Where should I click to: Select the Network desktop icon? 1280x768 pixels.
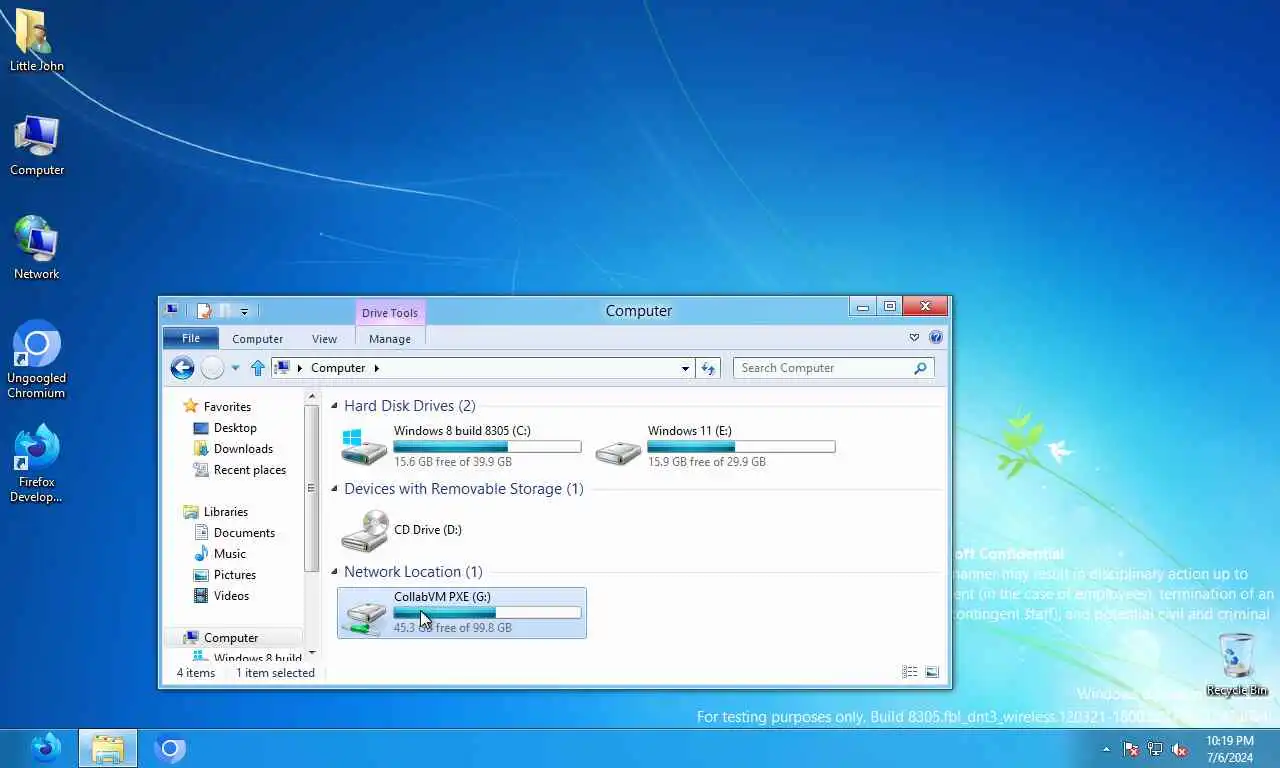[x=36, y=248]
